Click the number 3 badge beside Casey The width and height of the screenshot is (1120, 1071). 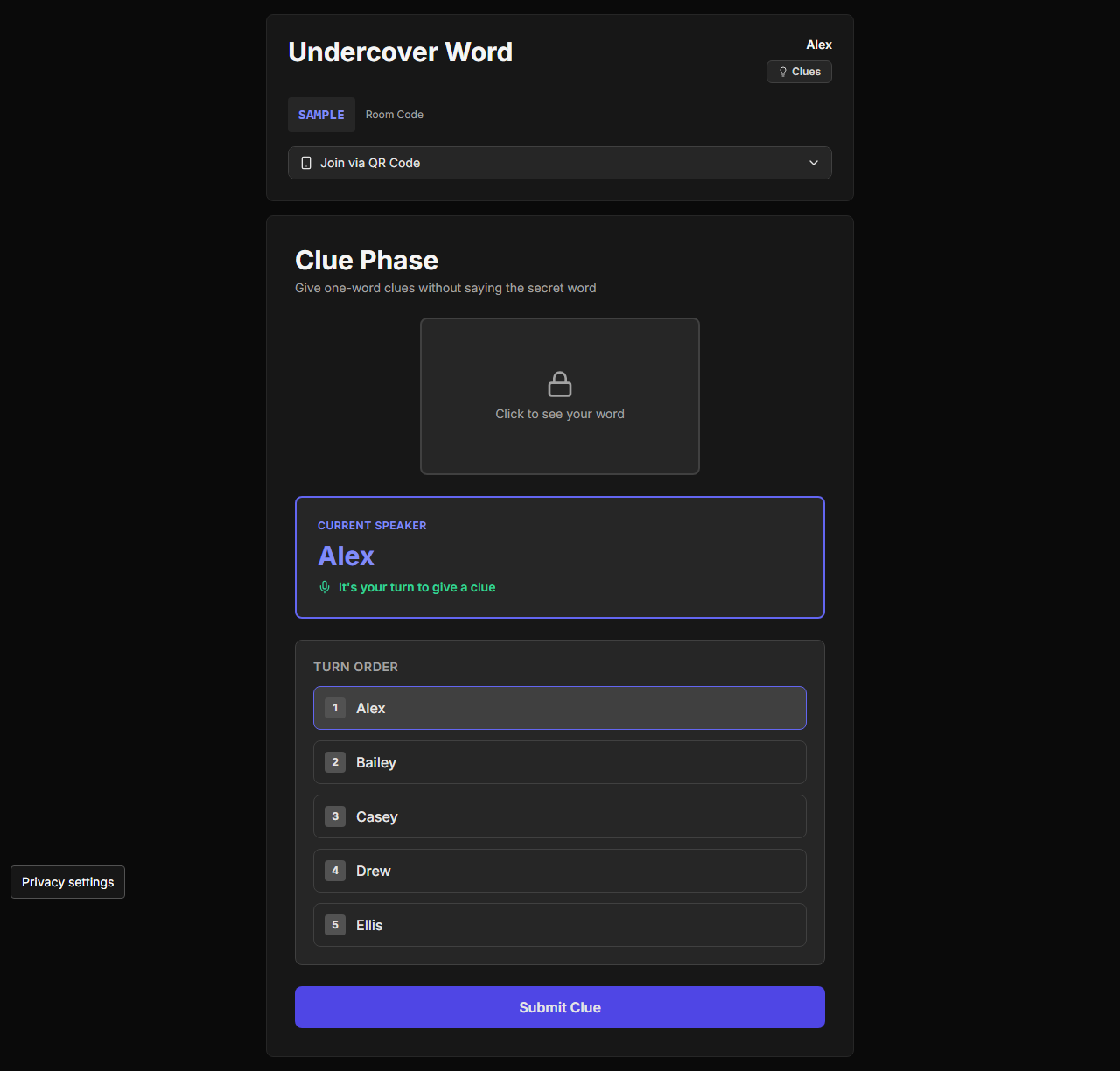[335, 816]
